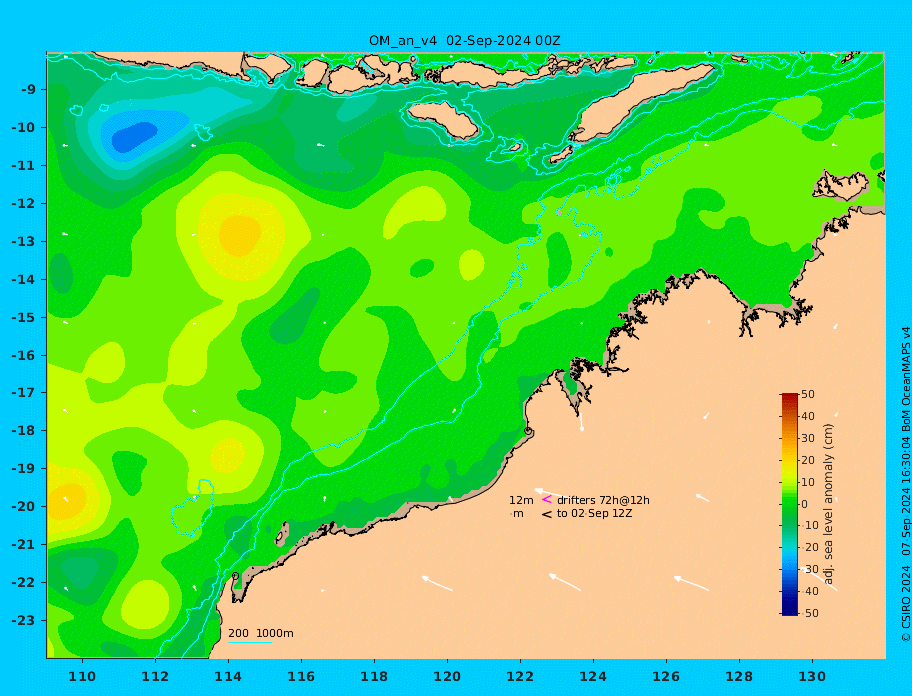The width and height of the screenshot is (912, 696).
Task: Click latitude axis label '-18'
Action: 23,430
